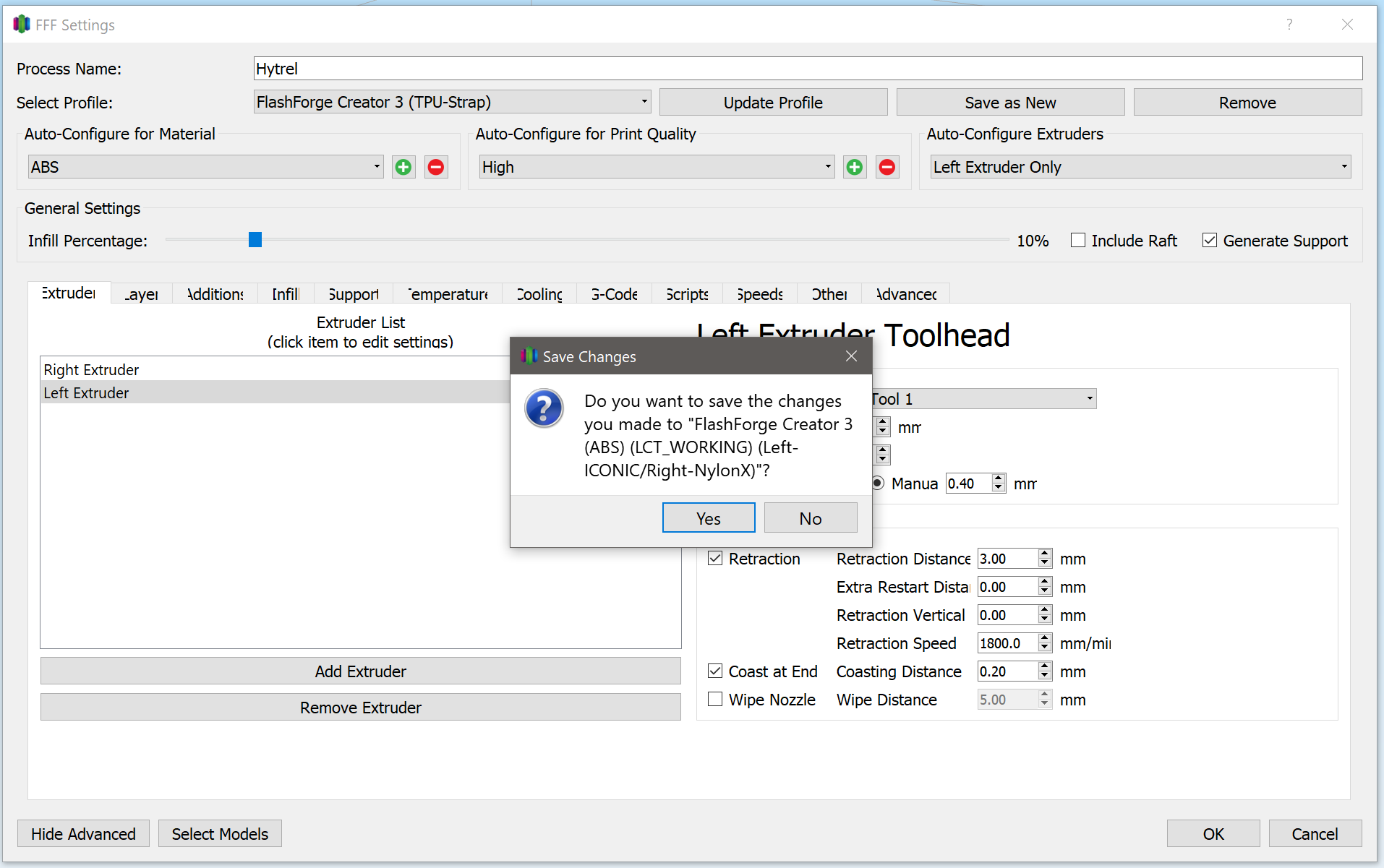Click the Infill Percentage slider handle
1384x868 pixels.
click(255, 239)
